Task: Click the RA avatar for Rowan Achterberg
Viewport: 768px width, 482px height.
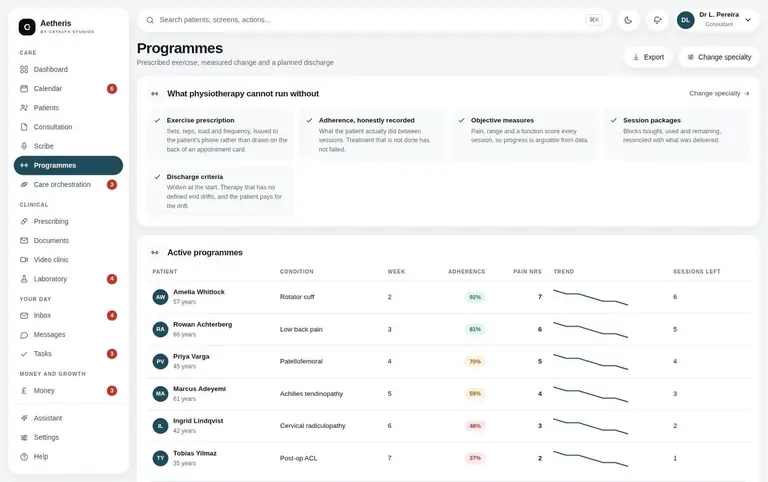Action: (160, 329)
